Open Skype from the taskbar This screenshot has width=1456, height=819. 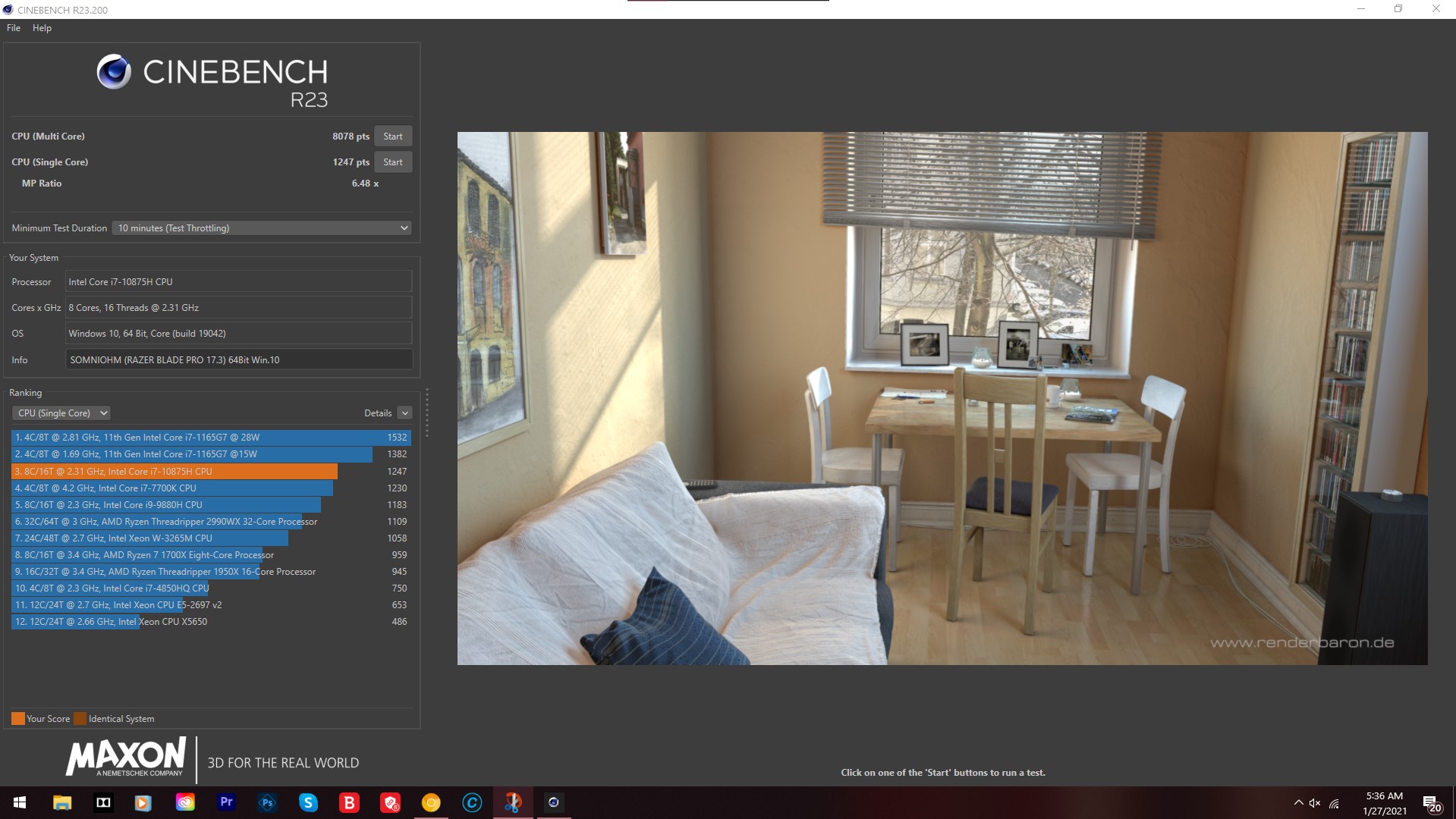[x=308, y=802]
